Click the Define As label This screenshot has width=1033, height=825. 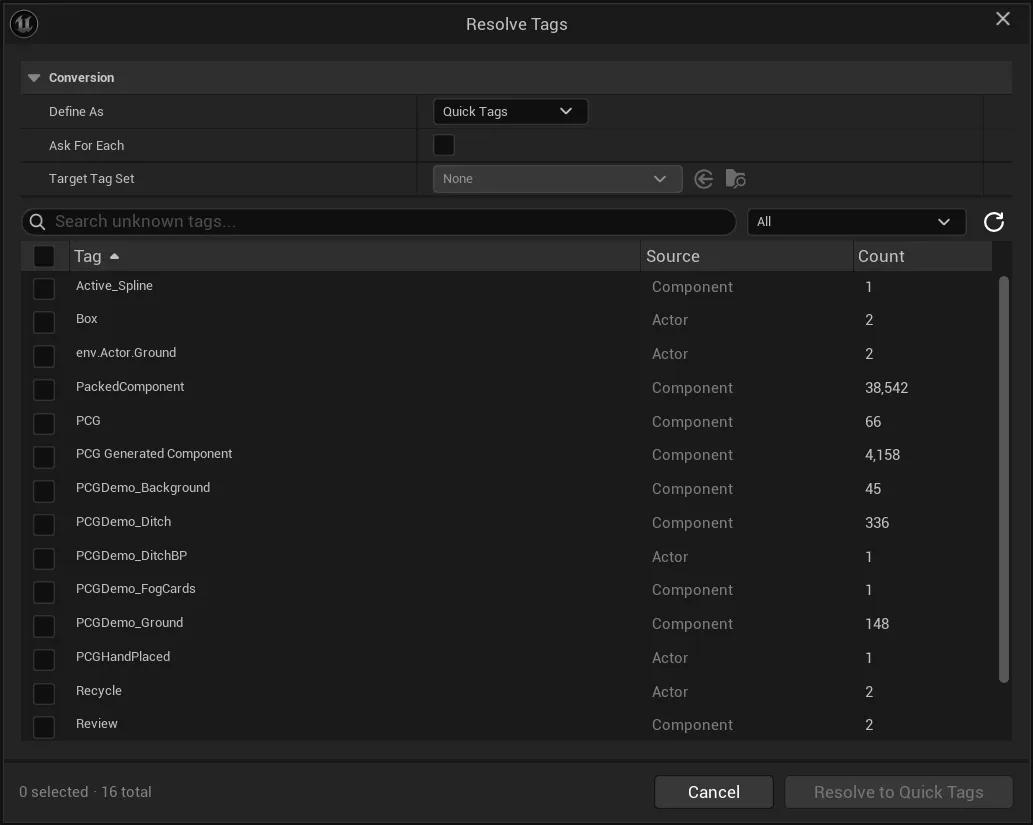(x=76, y=111)
